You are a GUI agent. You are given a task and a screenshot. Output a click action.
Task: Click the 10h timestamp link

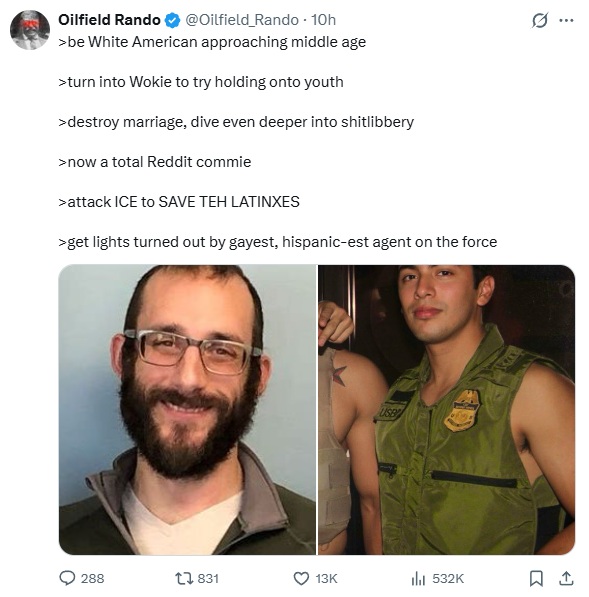pos(323,20)
